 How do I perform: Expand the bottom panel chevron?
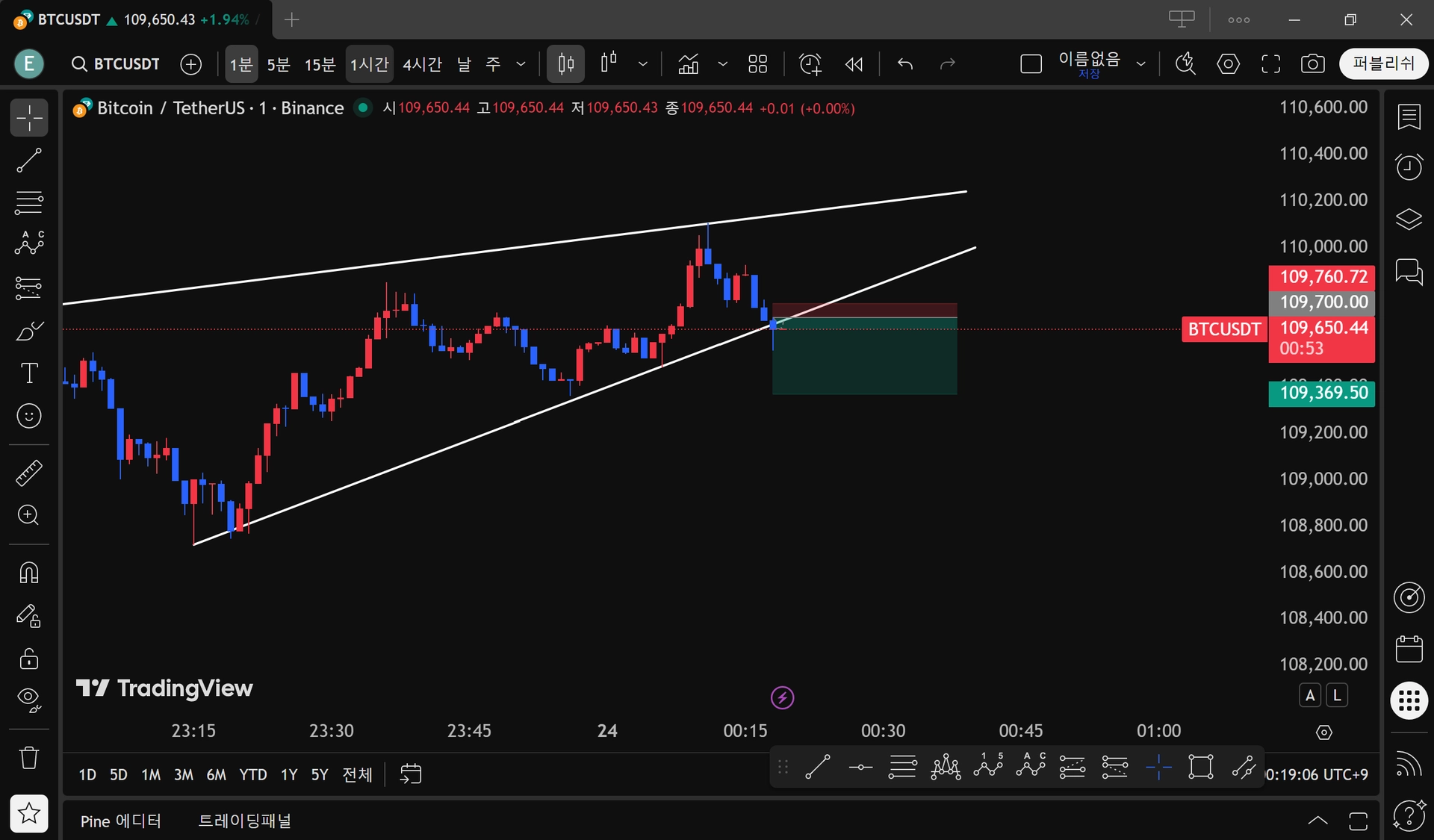[x=1317, y=821]
